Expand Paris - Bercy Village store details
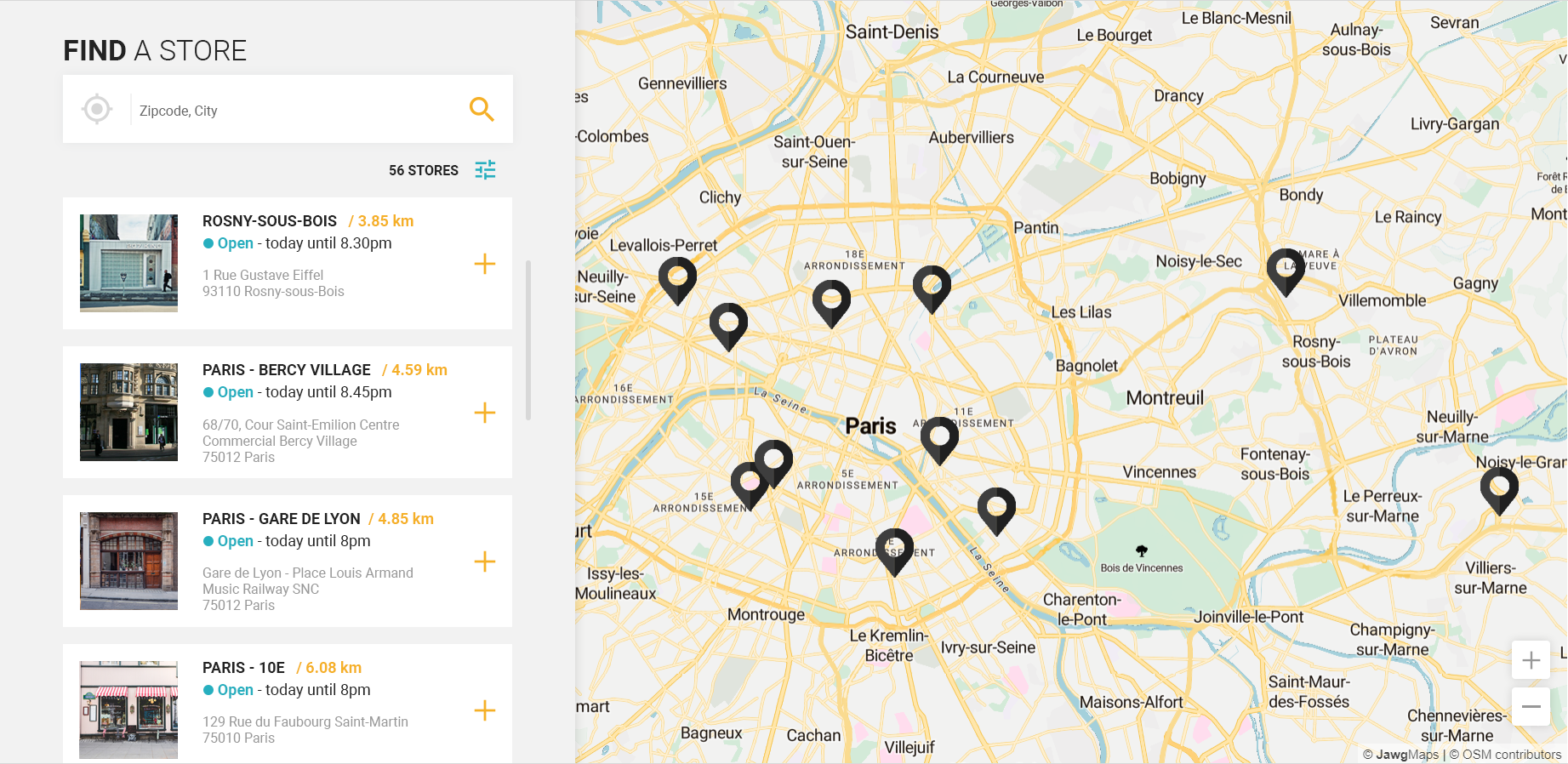 coord(485,413)
